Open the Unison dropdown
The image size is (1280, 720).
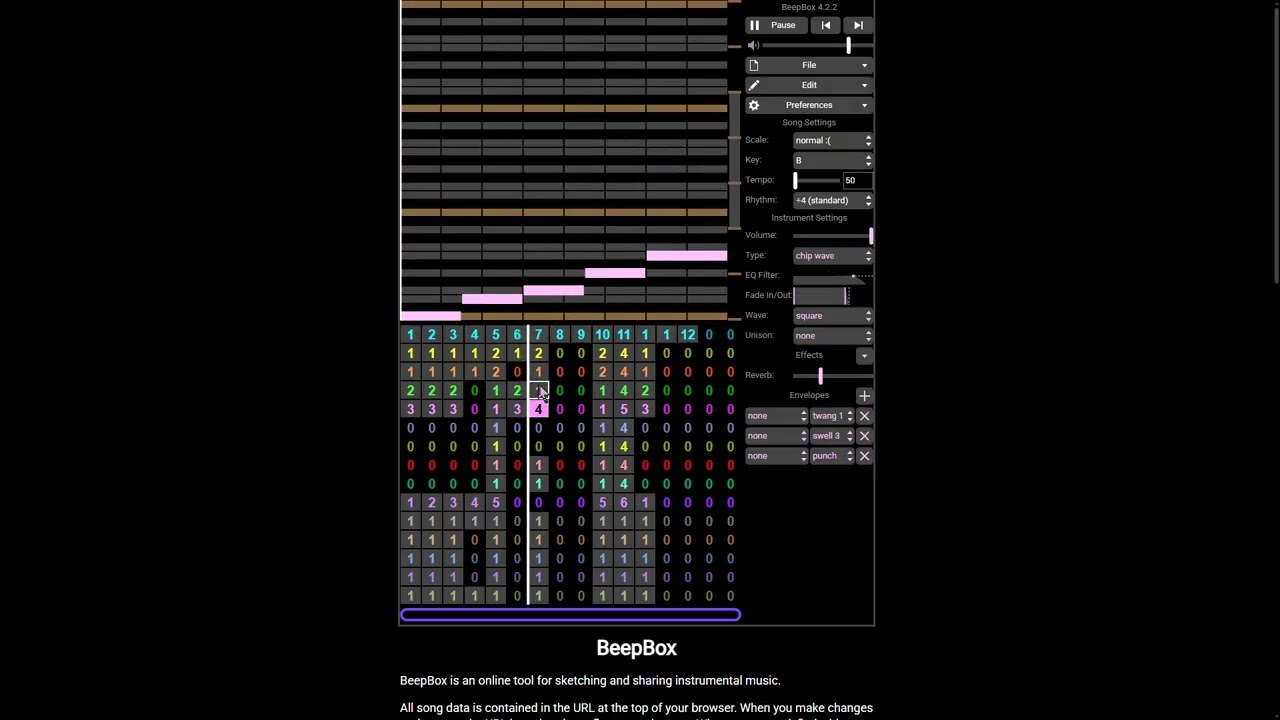(x=833, y=336)
